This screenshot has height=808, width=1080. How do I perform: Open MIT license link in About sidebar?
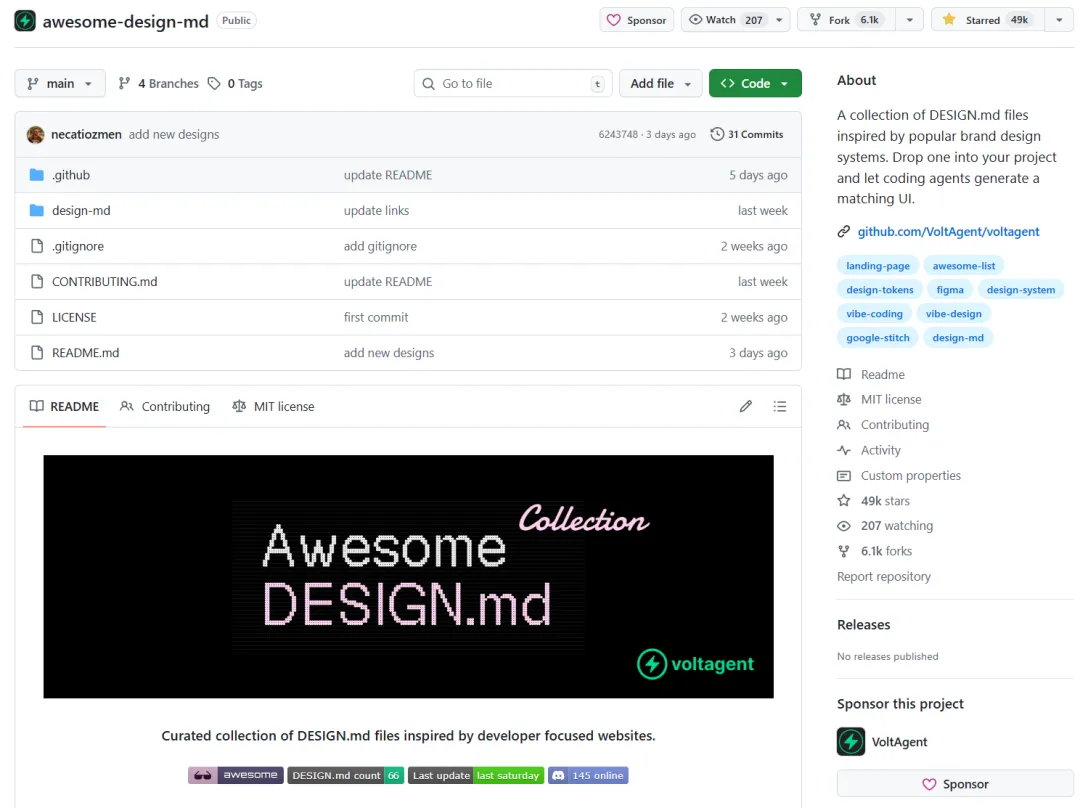[879, 400]
